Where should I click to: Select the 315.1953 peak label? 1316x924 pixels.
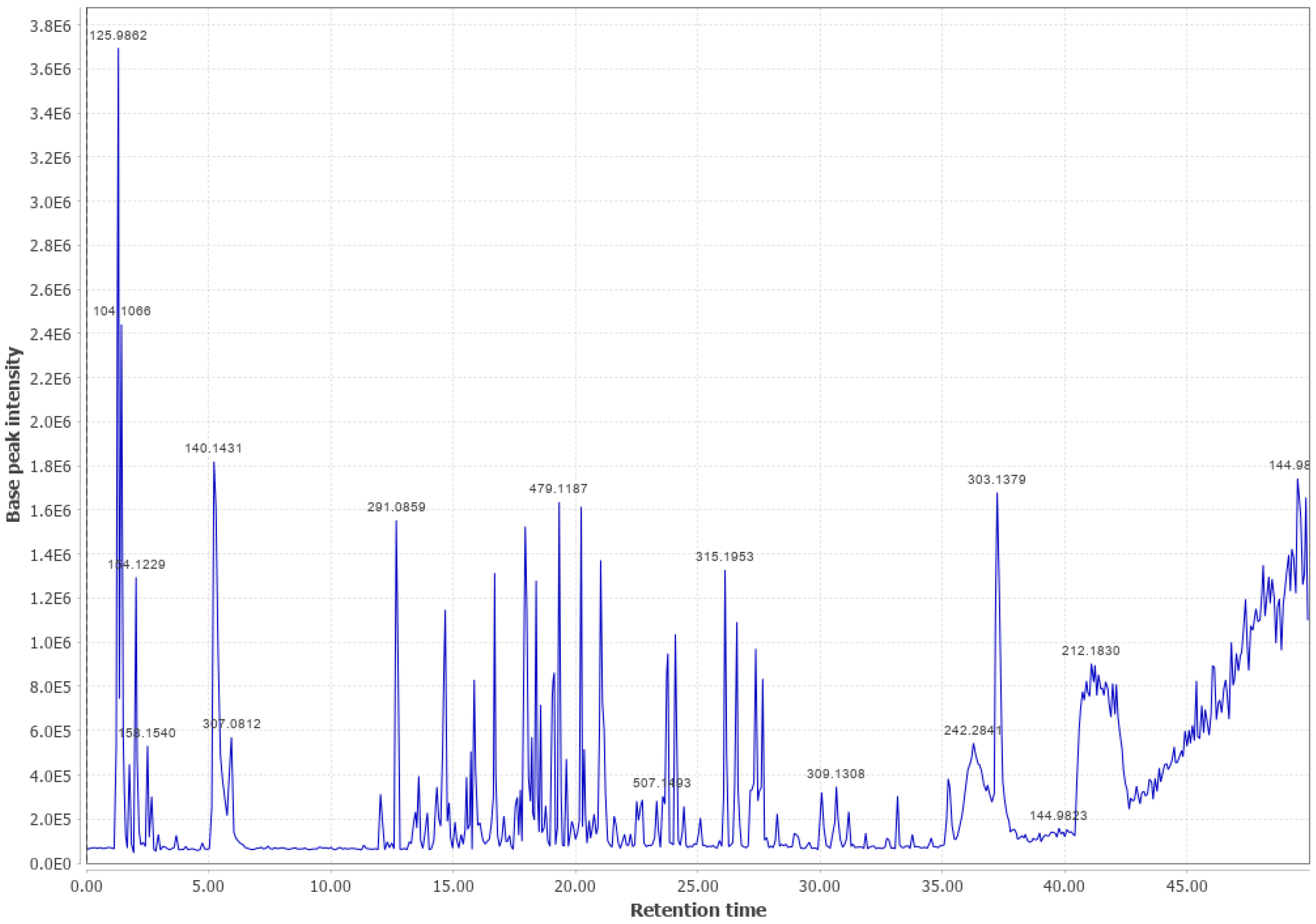click(x=725, y=557)
